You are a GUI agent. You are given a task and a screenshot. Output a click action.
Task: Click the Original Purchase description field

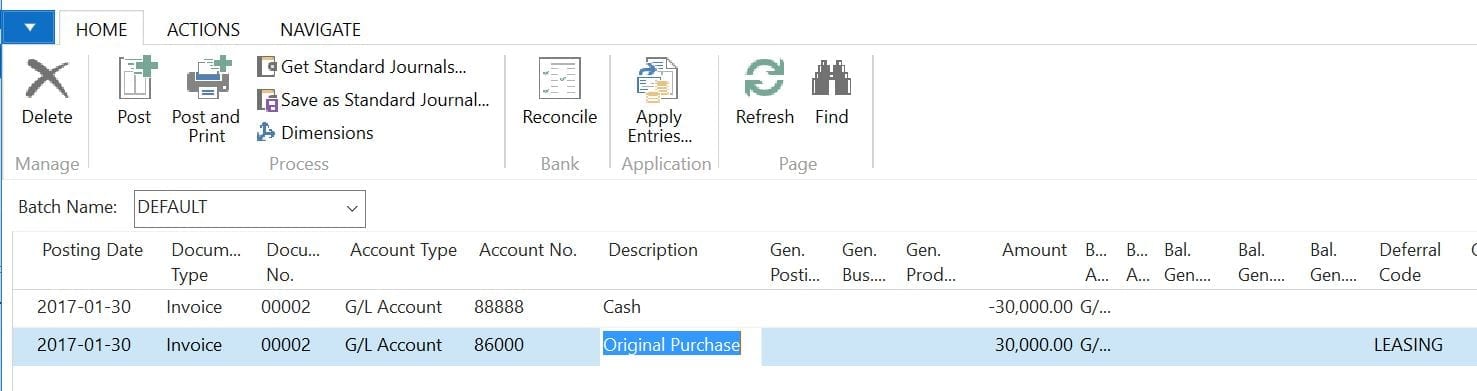click(x=680, y=345)
